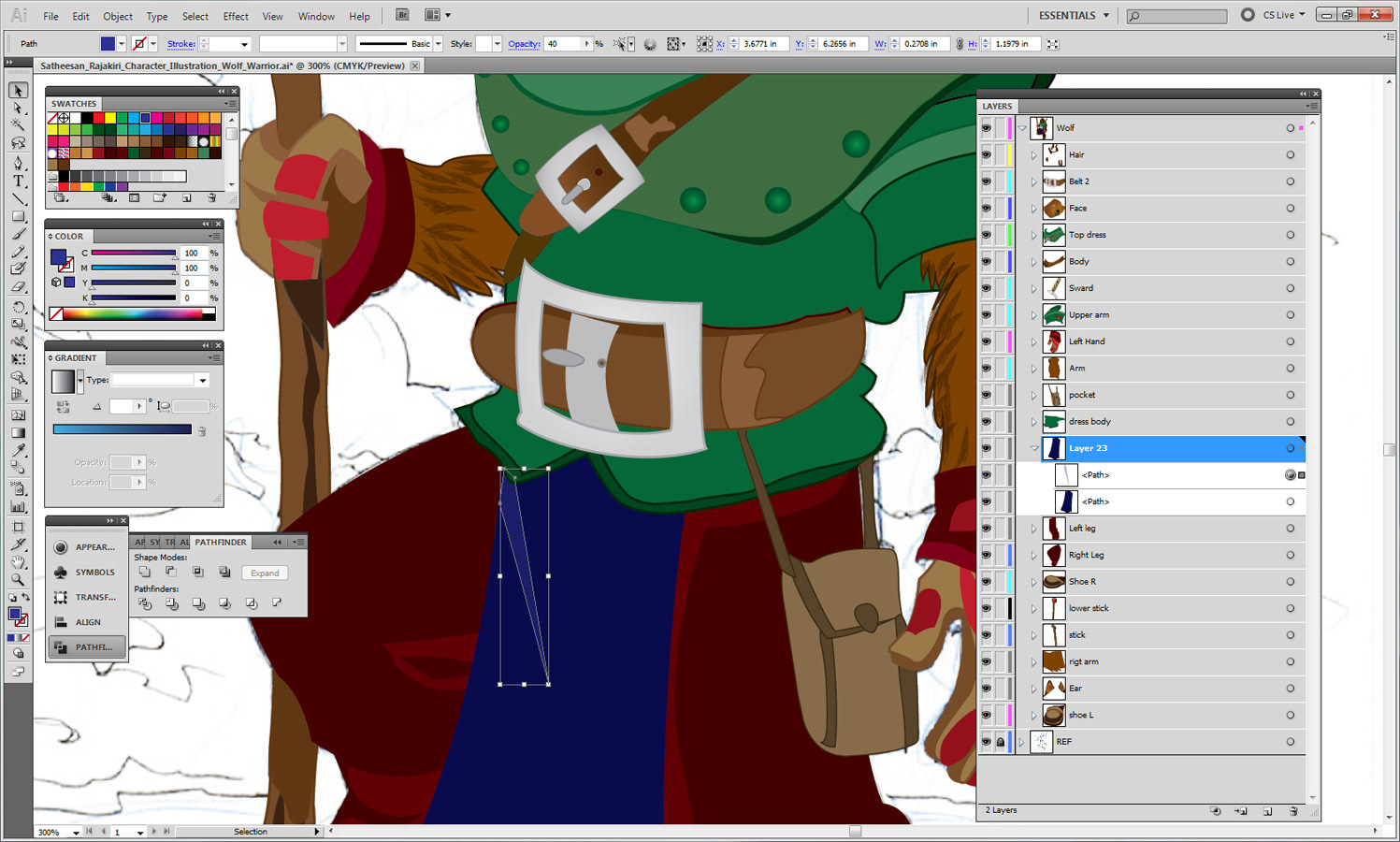This screenshot has width=1400, height=842.
Task: Open the gradient Type dropdown
Action: [202, 381]
